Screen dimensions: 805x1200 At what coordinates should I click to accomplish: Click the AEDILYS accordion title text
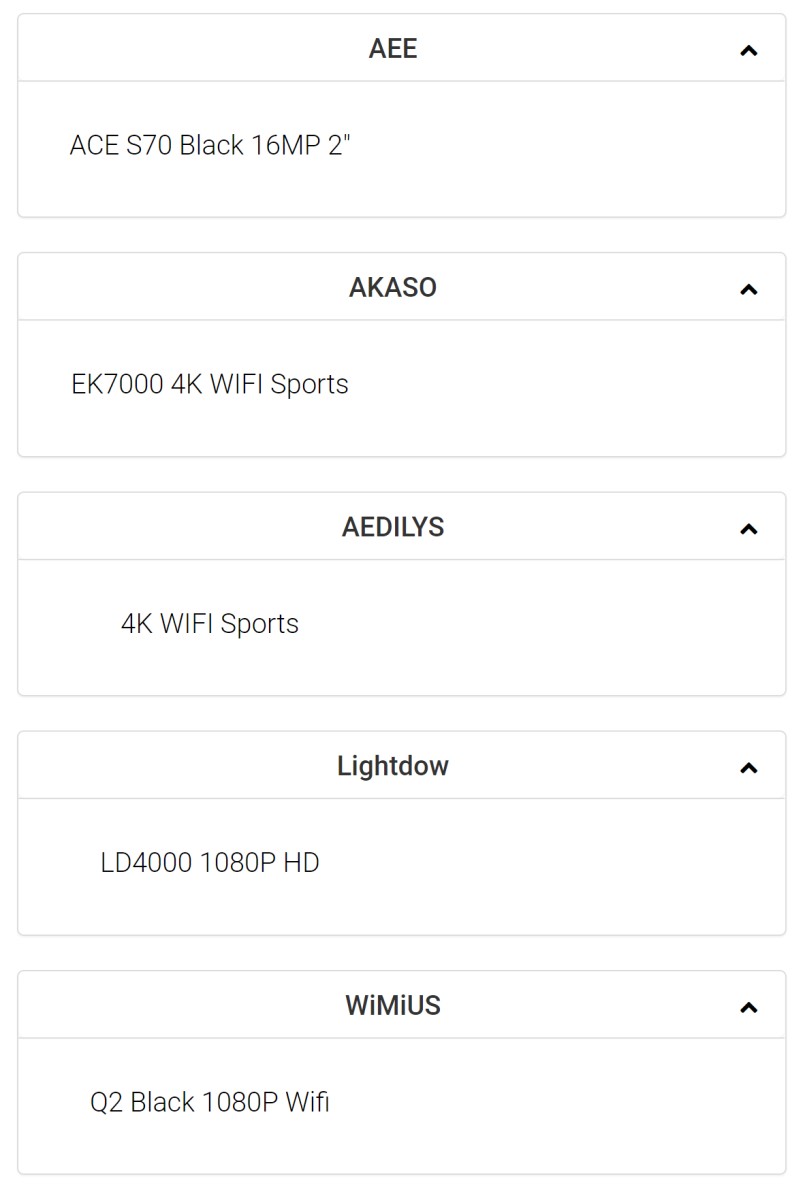[x=393, y=527]
